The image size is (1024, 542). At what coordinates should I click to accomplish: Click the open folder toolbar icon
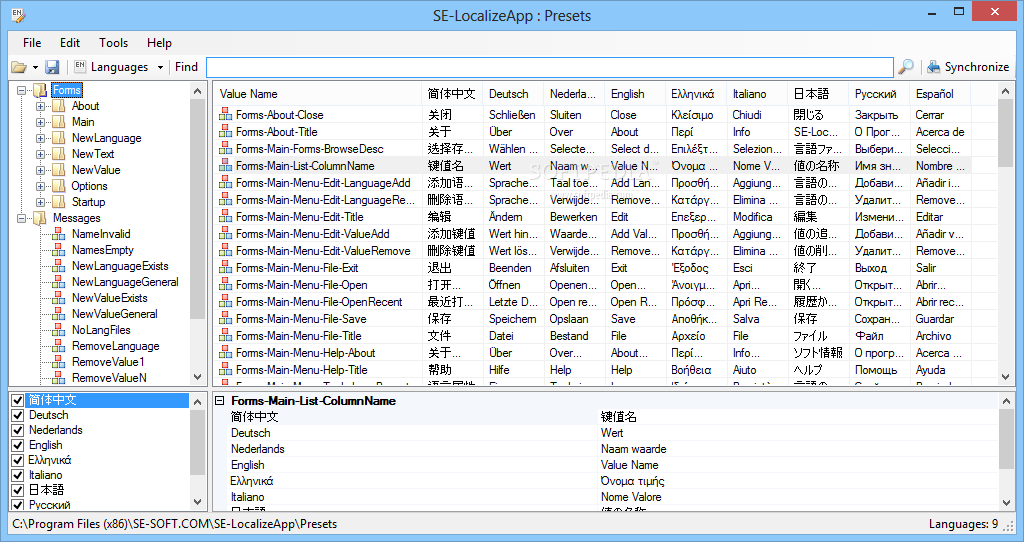point(19,67)
